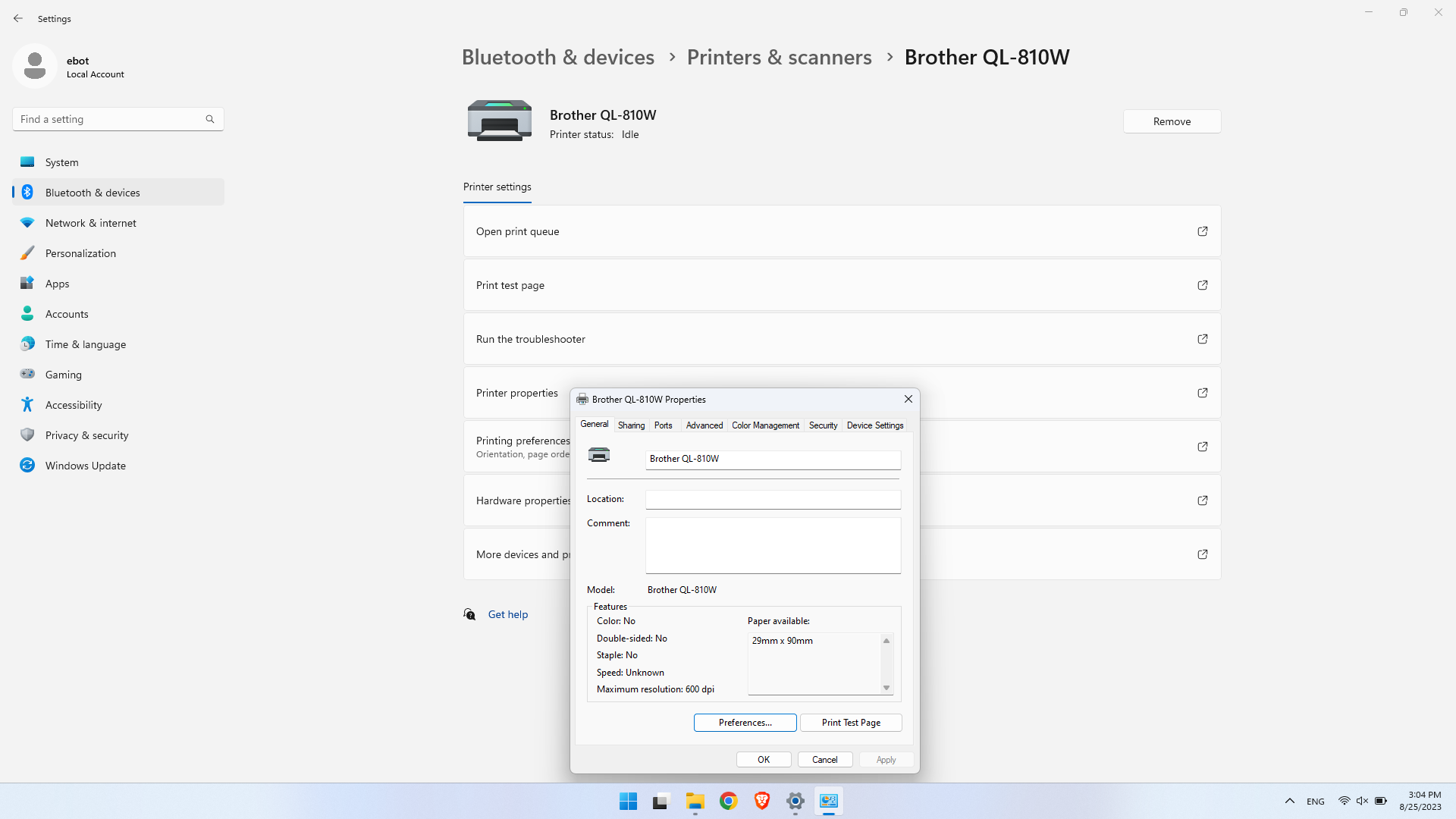Cancel the printer properties dialog

click(825, 760)
